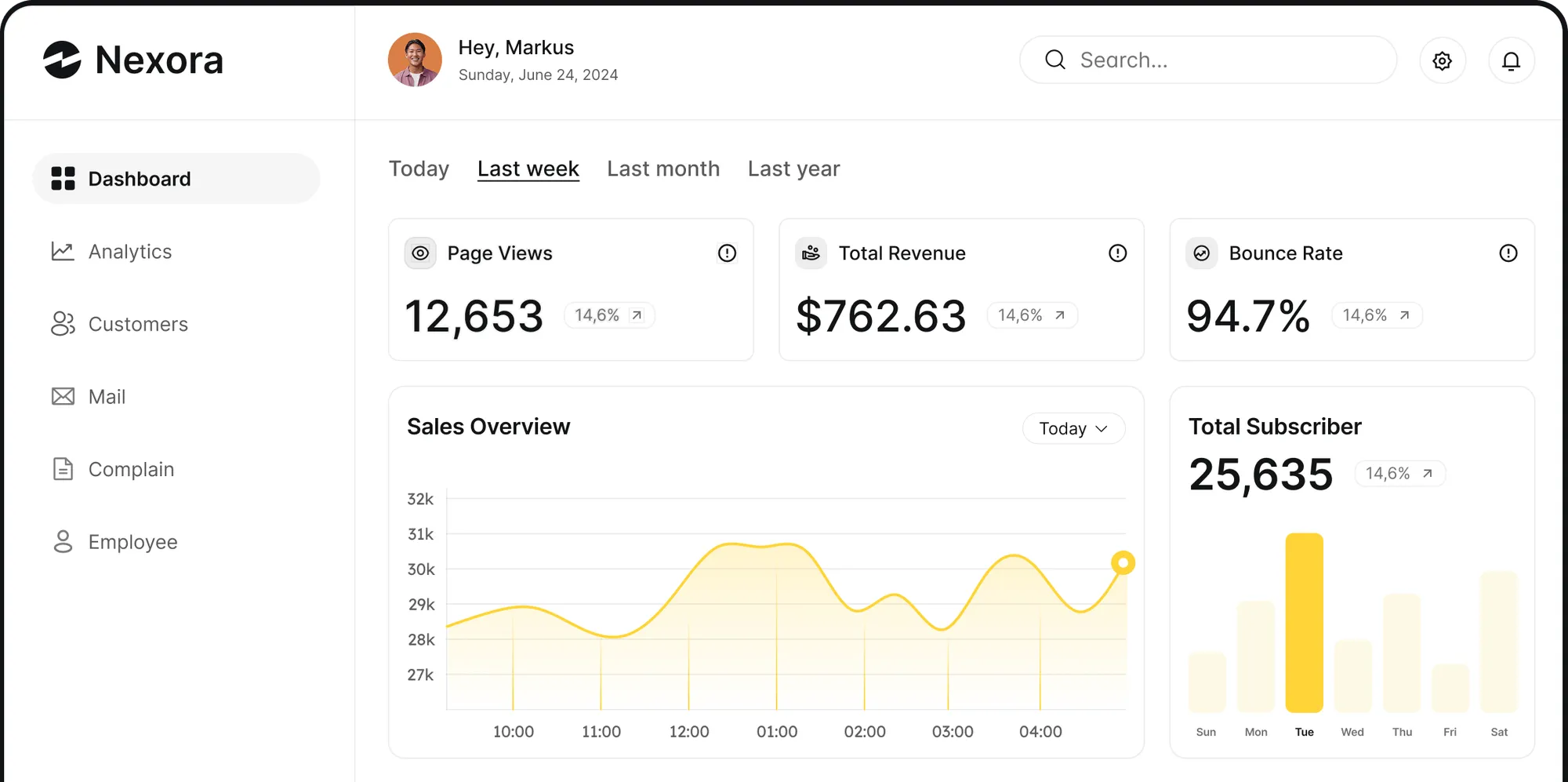
Task: Click the Nexora logo icon
Action: [x=62, y=60]
